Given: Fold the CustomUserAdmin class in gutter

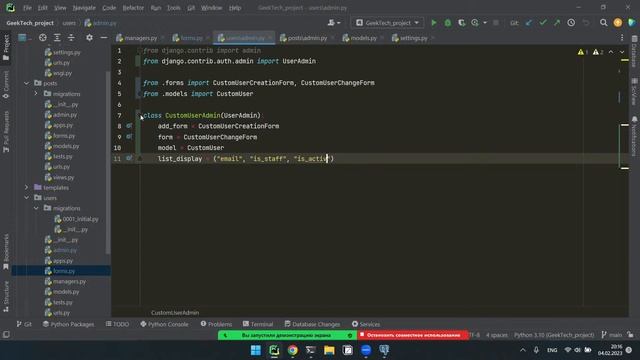Looking at the screenshot, I should pyautogui.click(x=139, y=115).
